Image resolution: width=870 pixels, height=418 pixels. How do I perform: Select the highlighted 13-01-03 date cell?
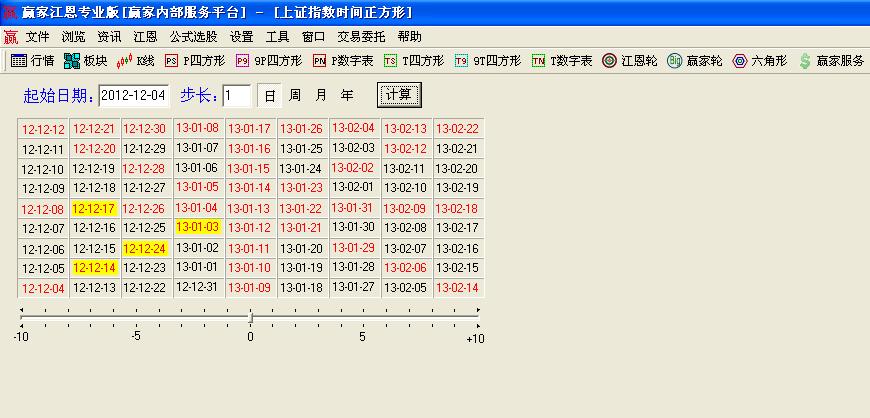click(197, 227)
